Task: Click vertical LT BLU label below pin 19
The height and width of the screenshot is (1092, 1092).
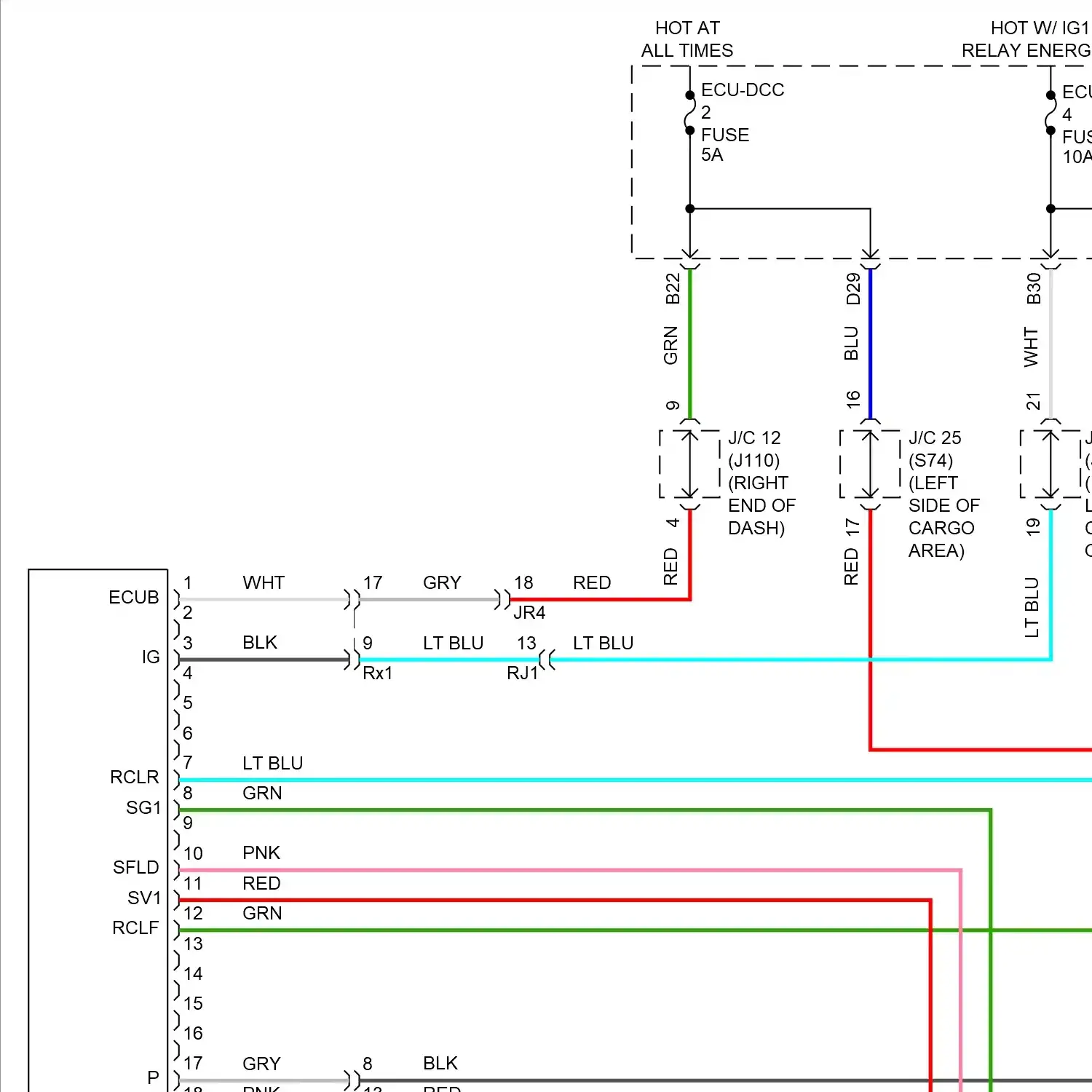Action: tap(1032, 607)
